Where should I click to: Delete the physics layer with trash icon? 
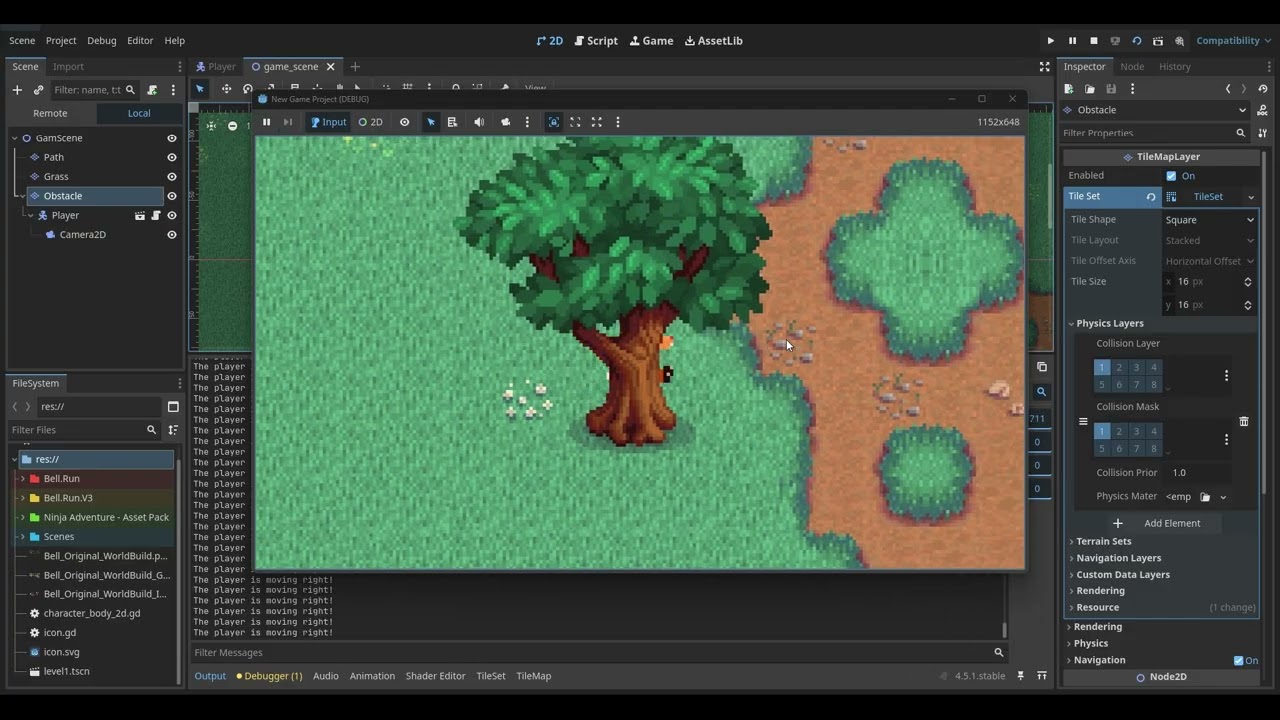1244,422
